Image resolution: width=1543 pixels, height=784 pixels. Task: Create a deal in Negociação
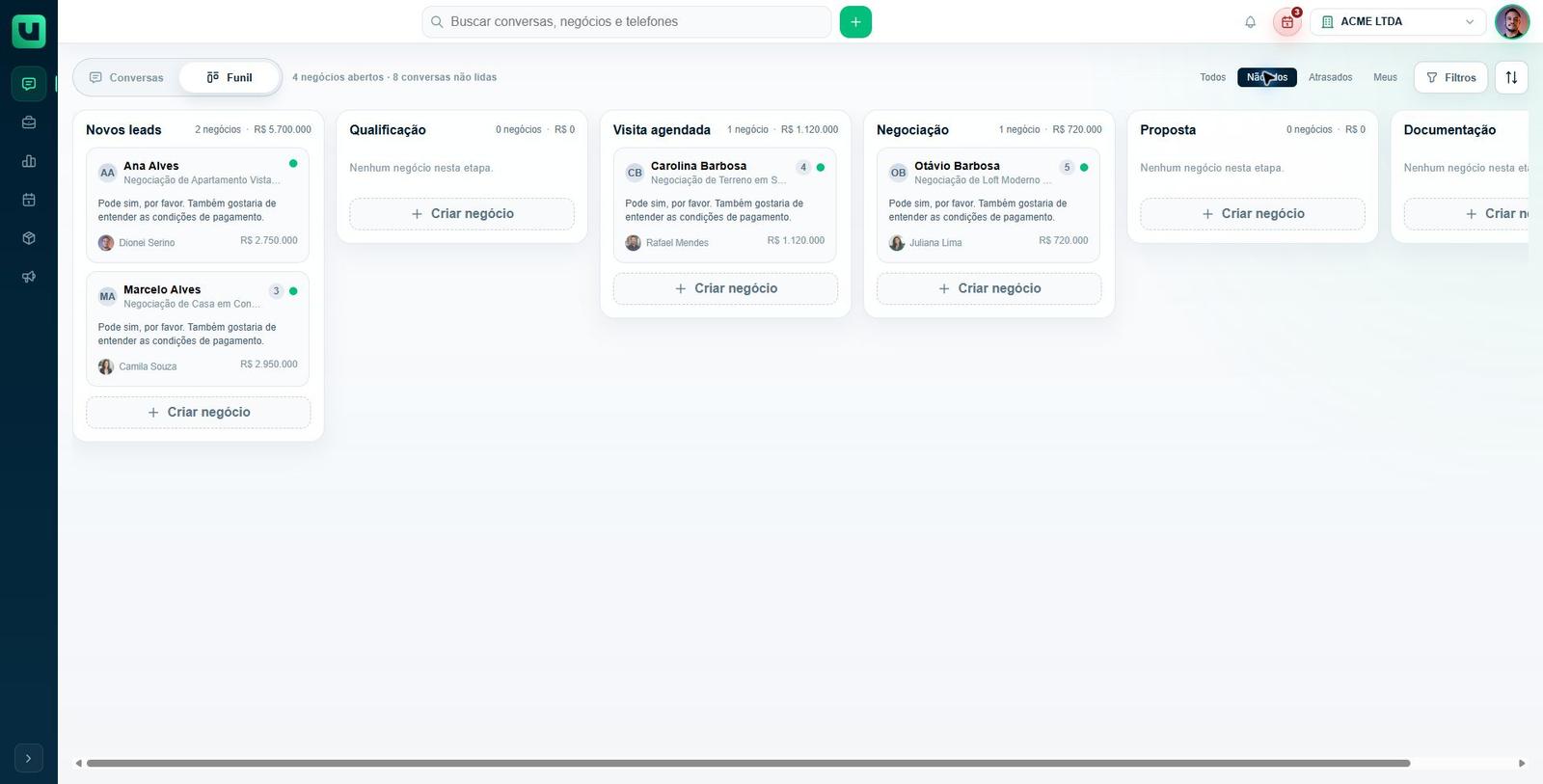coord(989,288)
